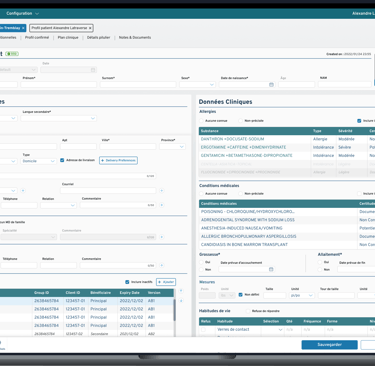Open Verres de contact habit link

tap(233, 329)
